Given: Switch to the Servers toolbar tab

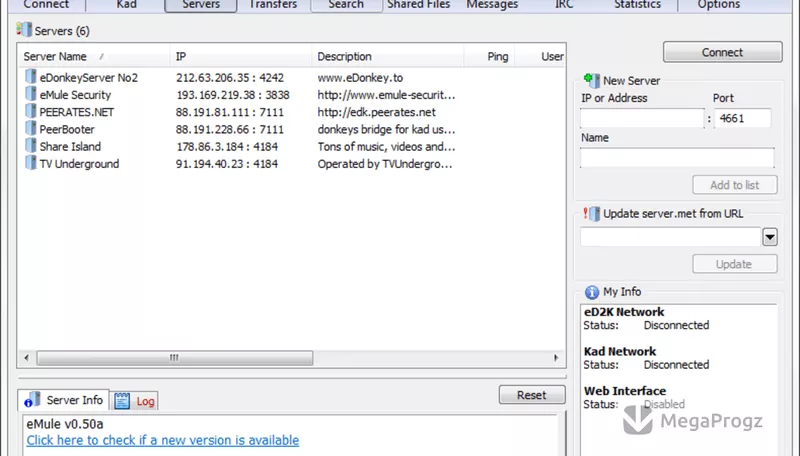Looking at the screenshot, I should pos(201,5).
